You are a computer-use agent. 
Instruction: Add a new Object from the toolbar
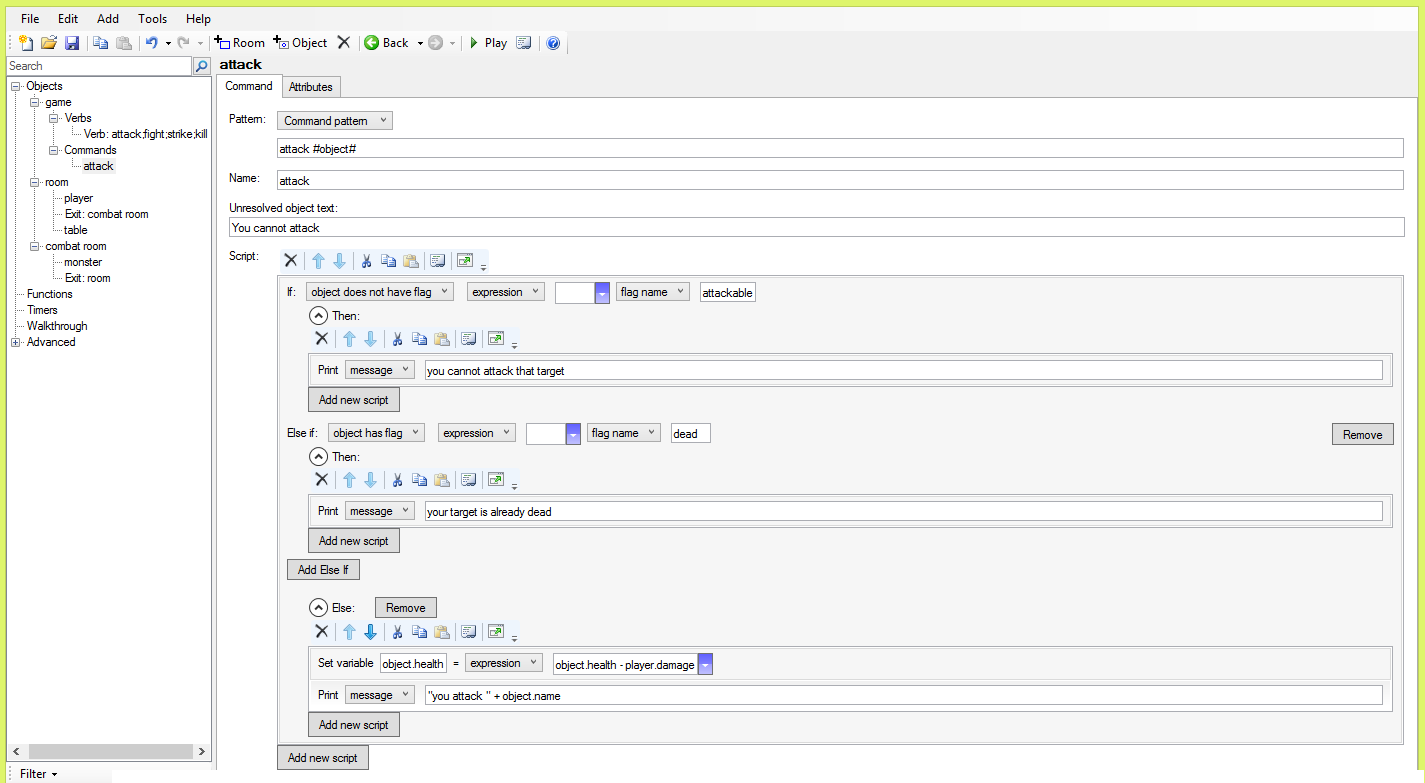click(301, 43)
